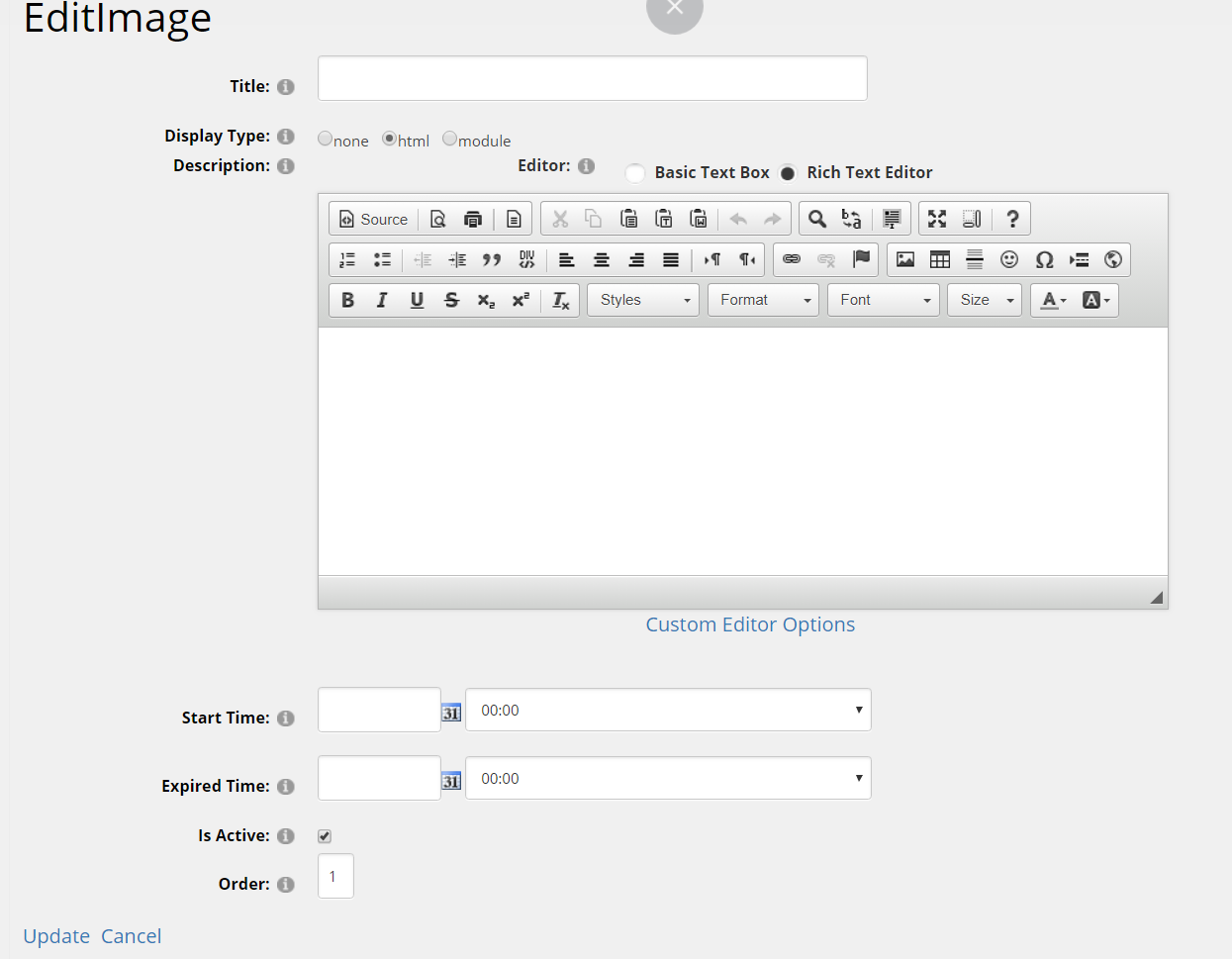This screenshot has width=1232, height=959.
Task: Insert an image into the description
Action: (x=905, y=259)
